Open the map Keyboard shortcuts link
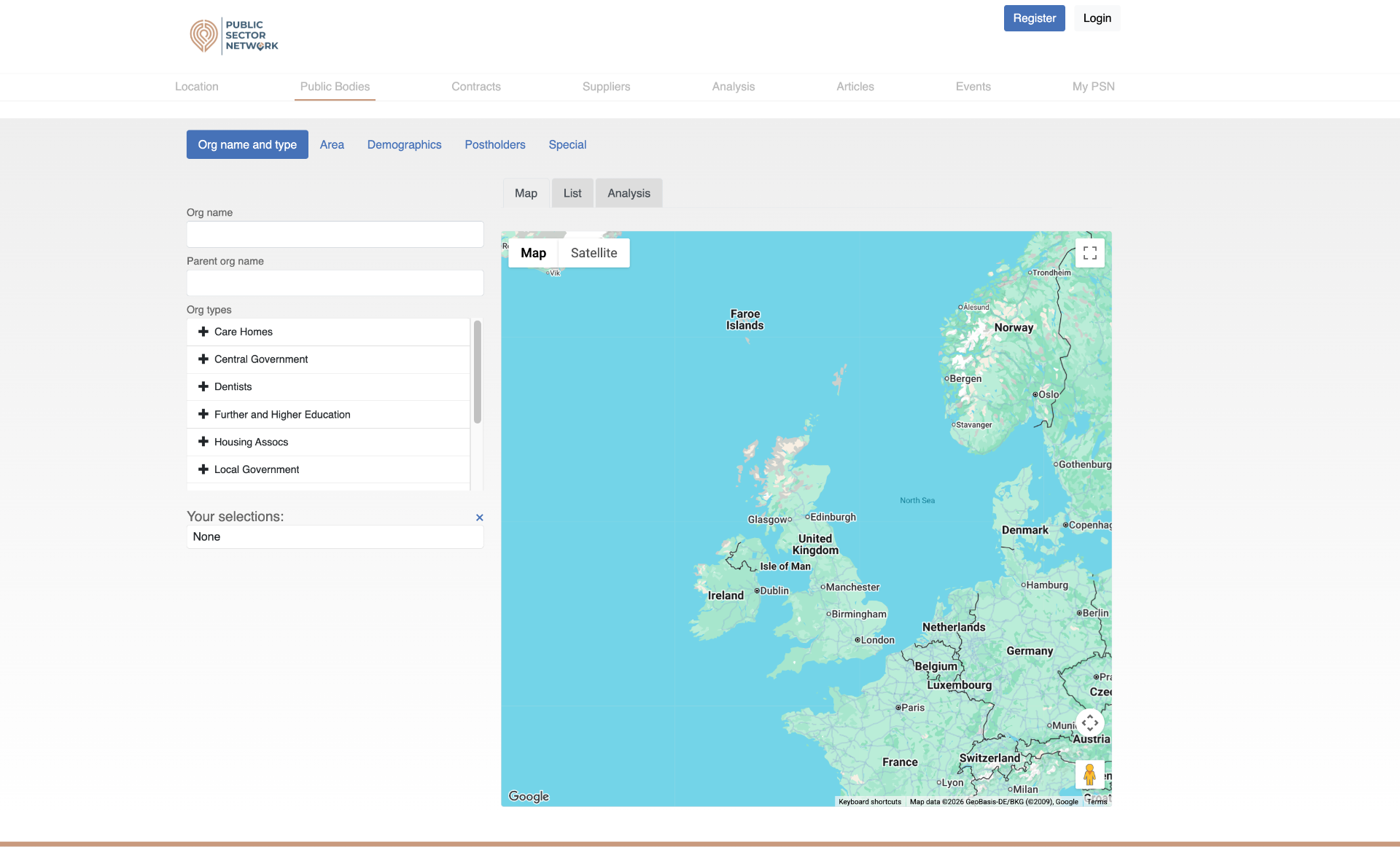This screenshot has height=847, width=1400. pyautogui.click(x=870, y=802)
